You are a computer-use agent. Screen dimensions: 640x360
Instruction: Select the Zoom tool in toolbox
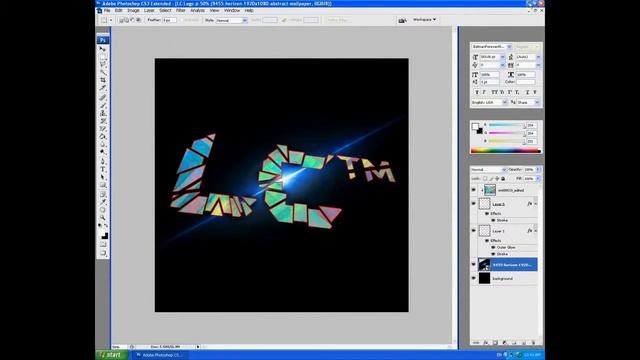click(x=103, y=218)
